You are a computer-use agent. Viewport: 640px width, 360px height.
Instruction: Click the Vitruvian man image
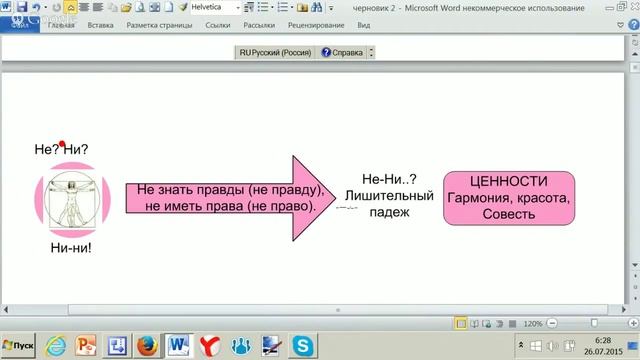click(72, 200)
